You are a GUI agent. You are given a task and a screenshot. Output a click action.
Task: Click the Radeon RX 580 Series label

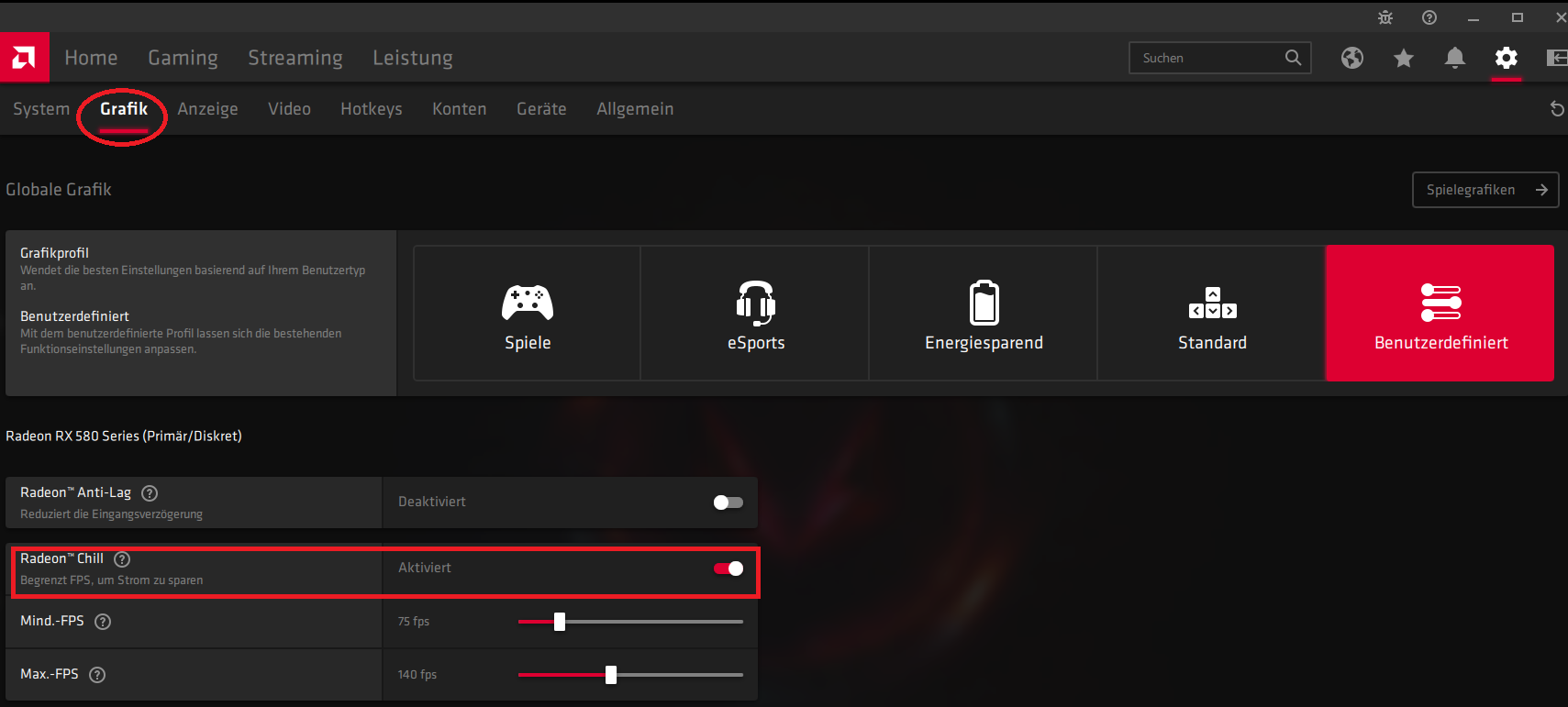pyautogui.click(x=124, y=436)
